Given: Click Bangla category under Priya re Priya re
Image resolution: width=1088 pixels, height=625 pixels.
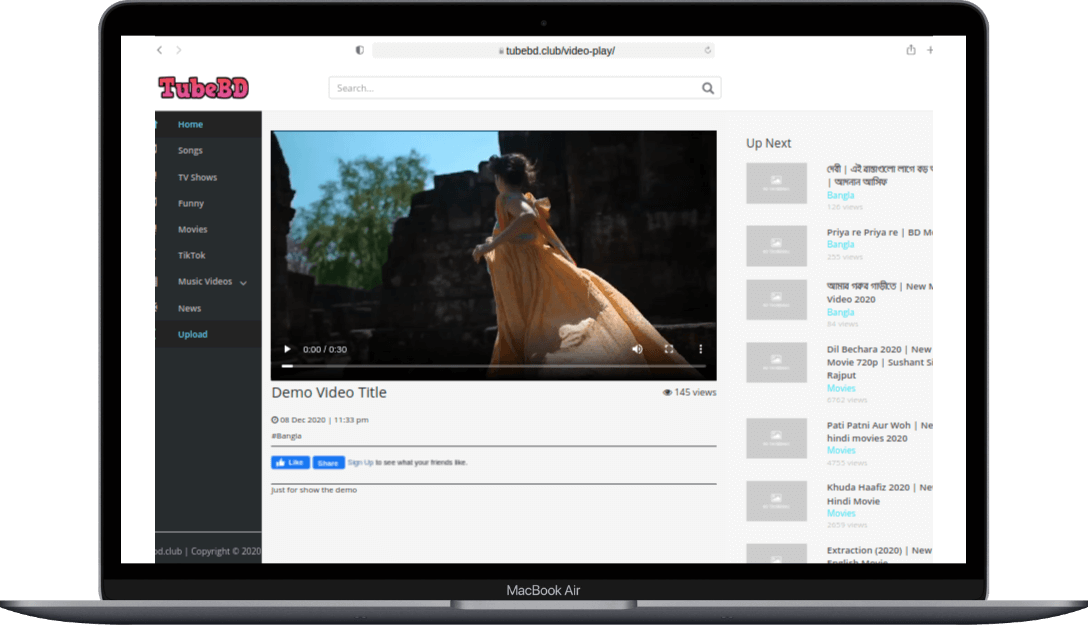Looking at the screenshot, I should [x=840, y=245].
